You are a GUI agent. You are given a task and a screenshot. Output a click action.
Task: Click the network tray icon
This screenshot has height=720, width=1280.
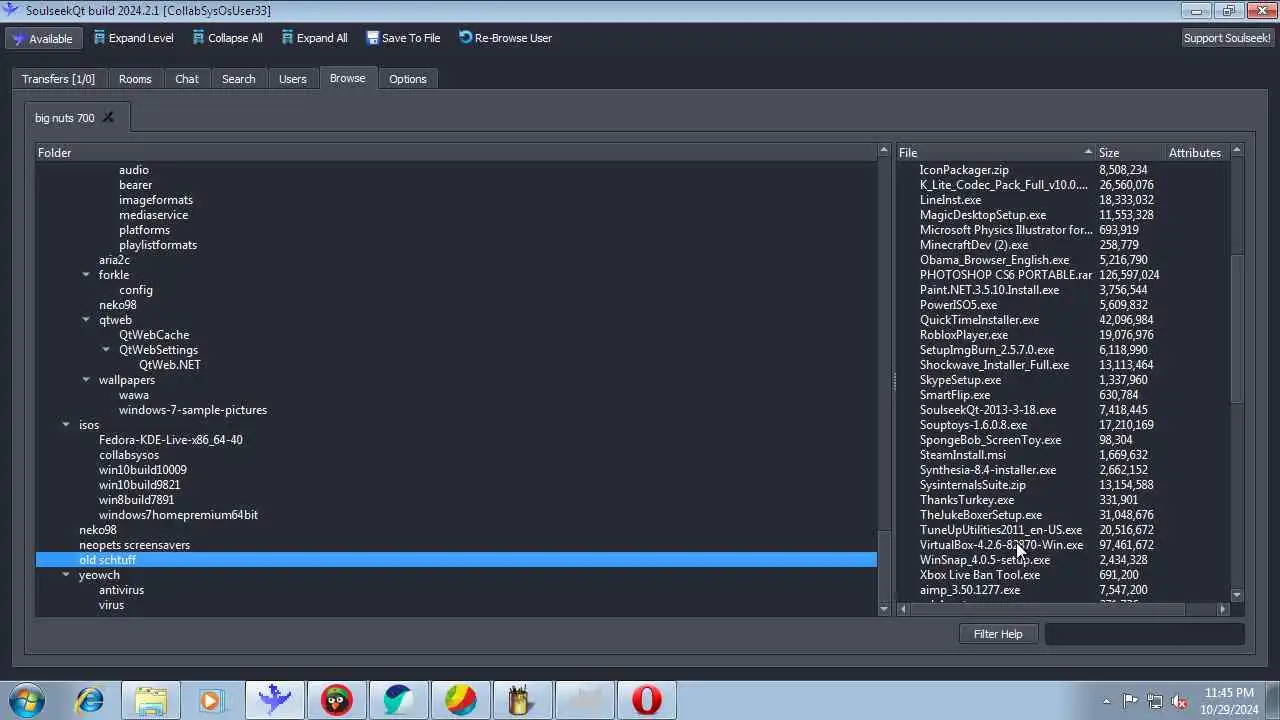1154,701
